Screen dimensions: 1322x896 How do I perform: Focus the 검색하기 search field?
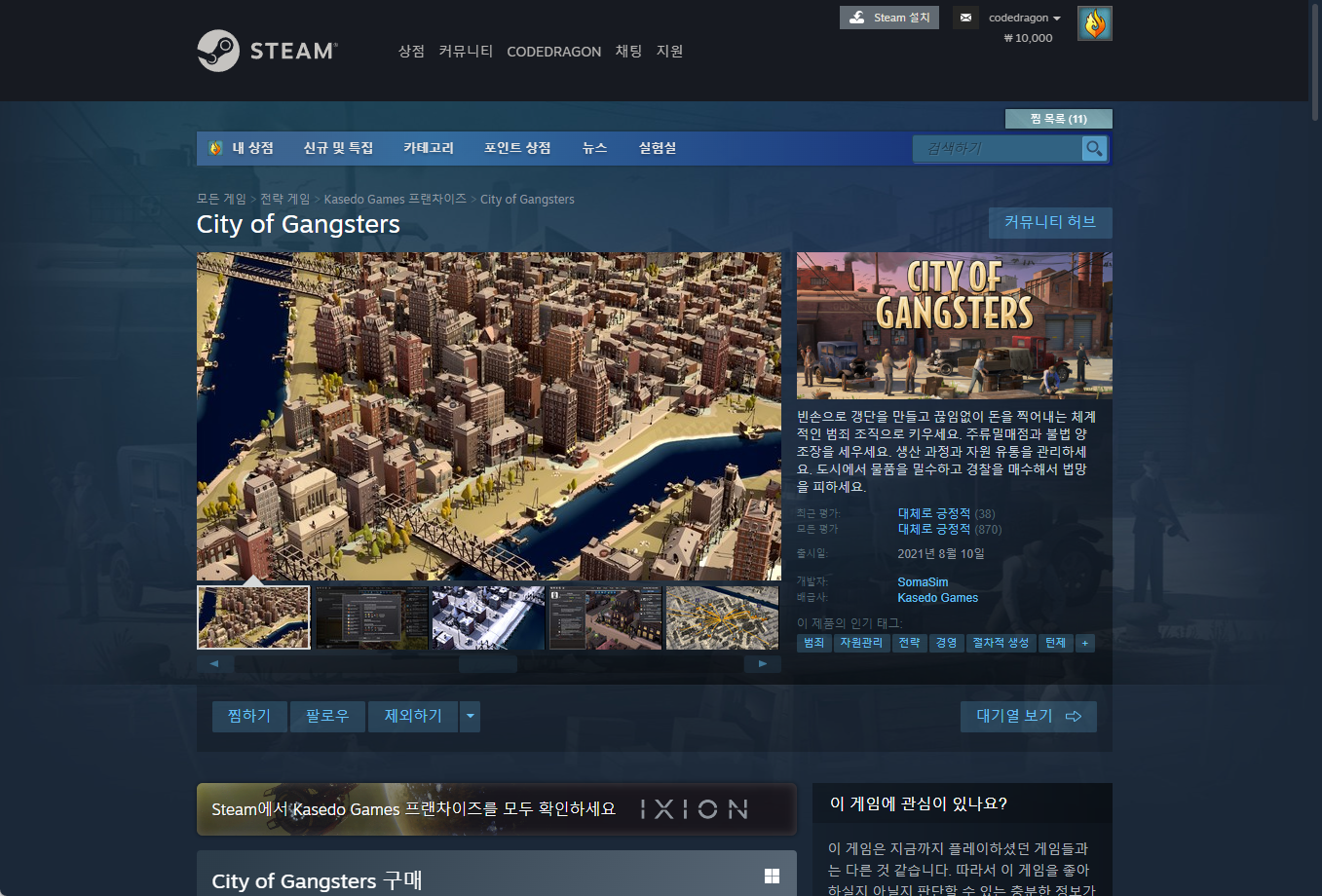pos(997,148)
